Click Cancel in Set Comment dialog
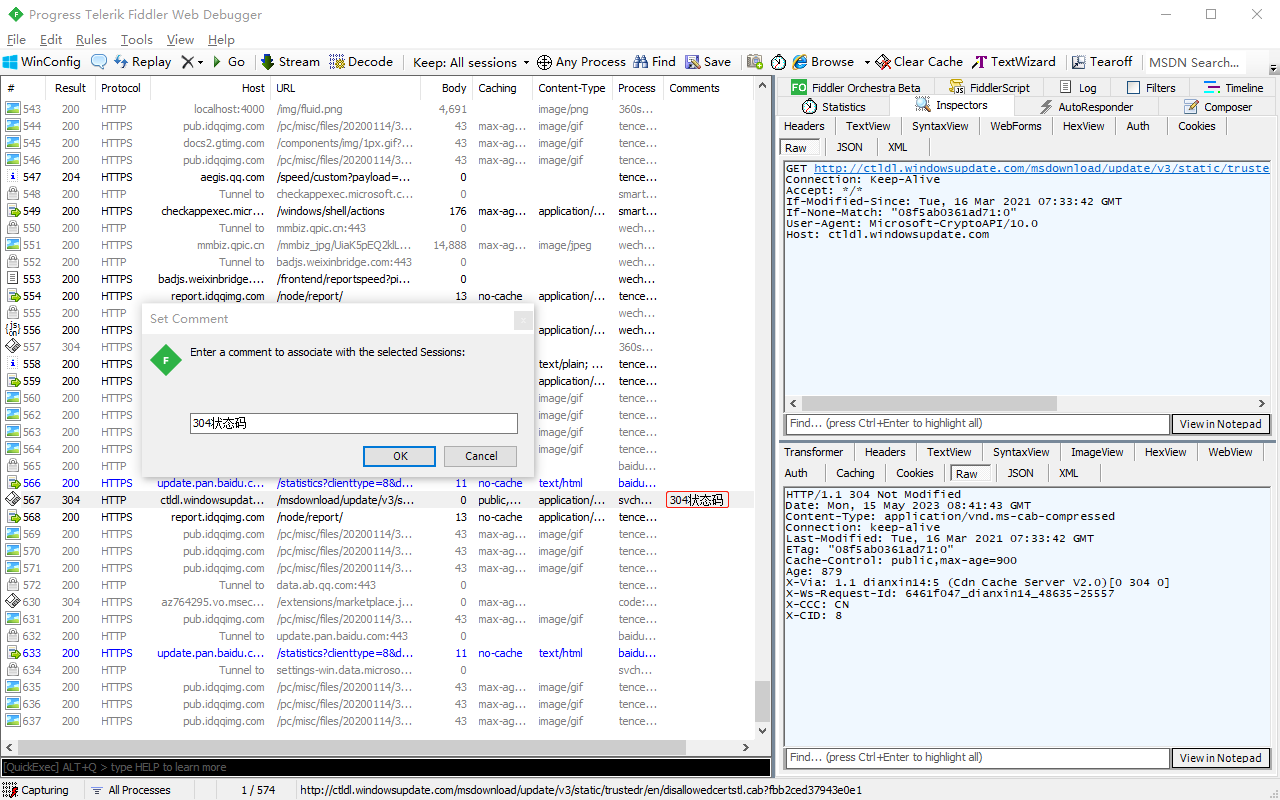 point(481,456)
